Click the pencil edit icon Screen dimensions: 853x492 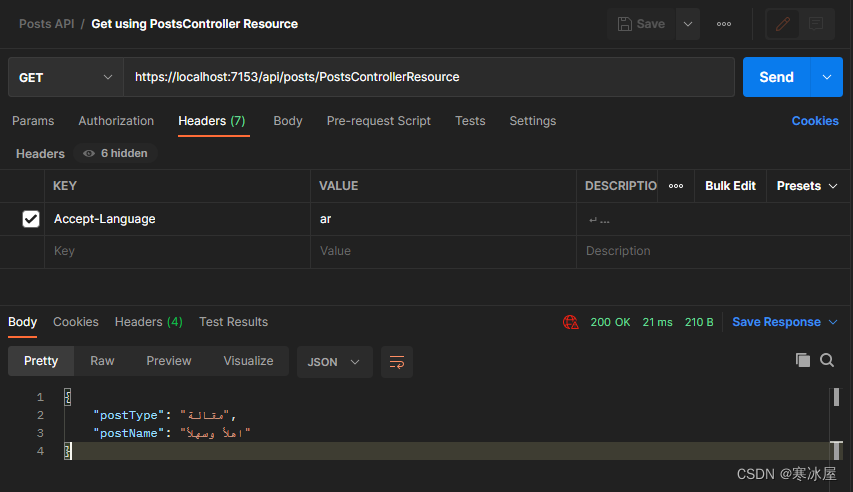782,24
